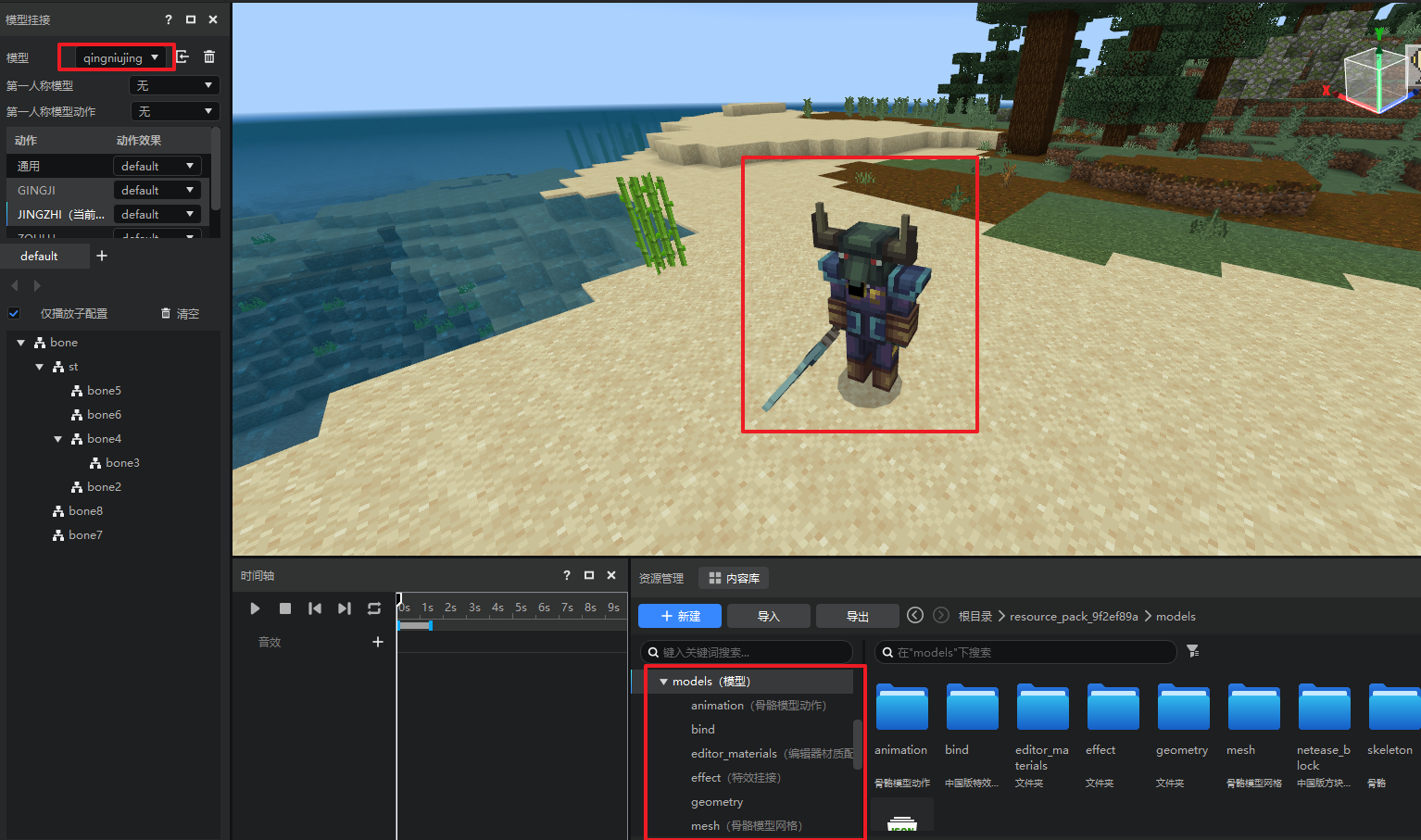Click the 新建 button

click(x=680, y=616)
